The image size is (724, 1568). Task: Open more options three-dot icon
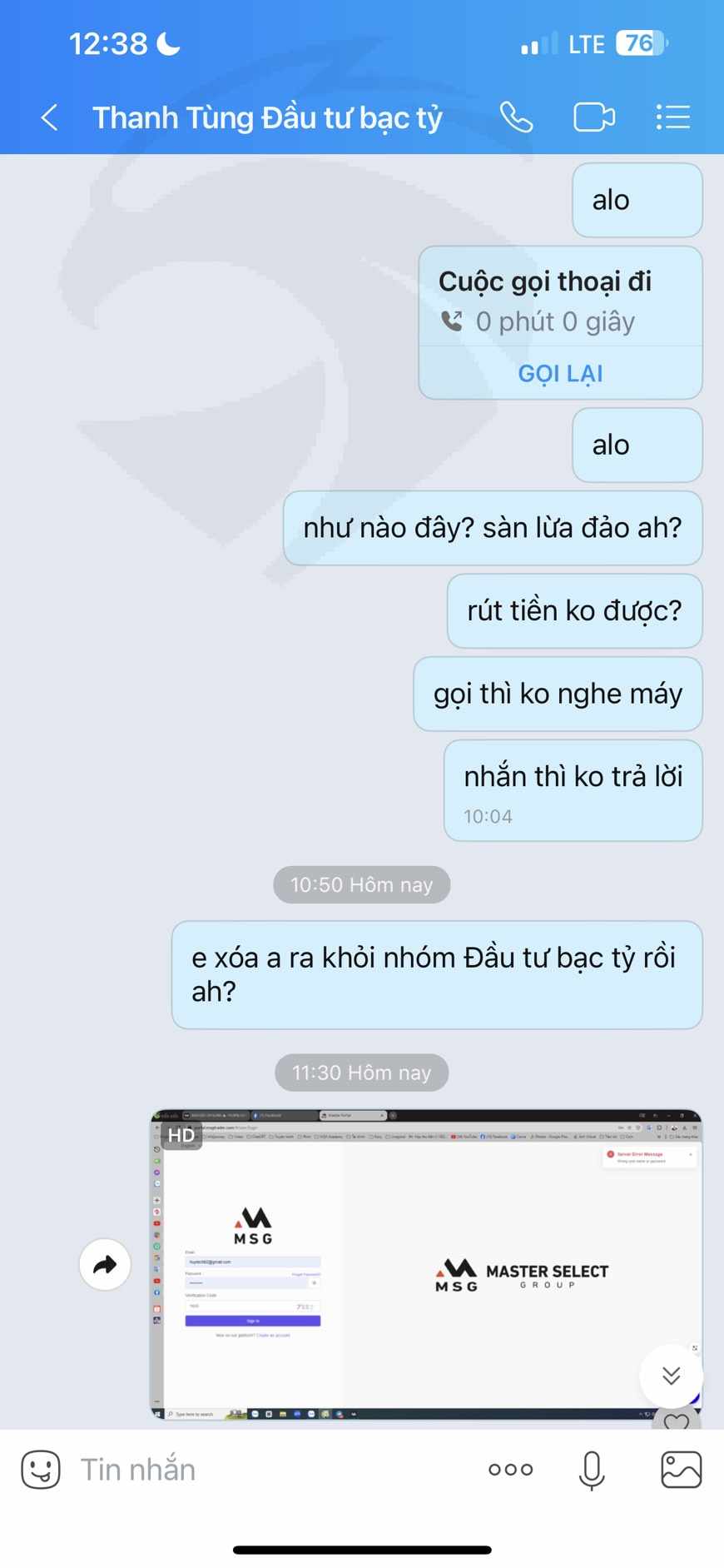click(510, 1470)
